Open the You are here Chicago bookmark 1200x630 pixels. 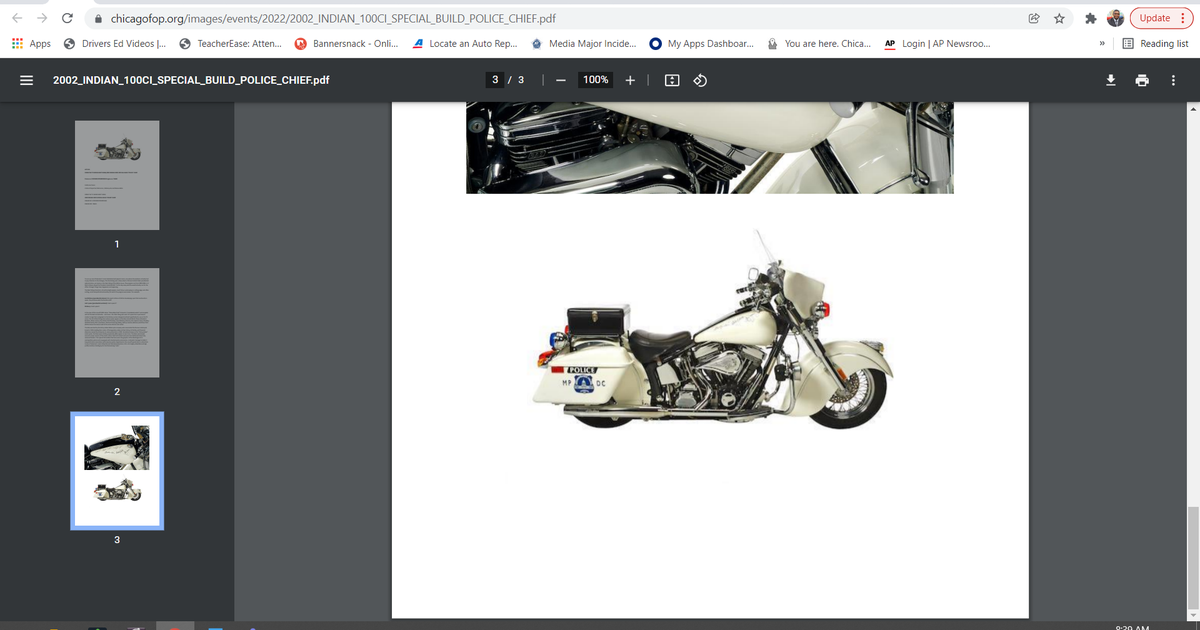[x=819, y=44]
